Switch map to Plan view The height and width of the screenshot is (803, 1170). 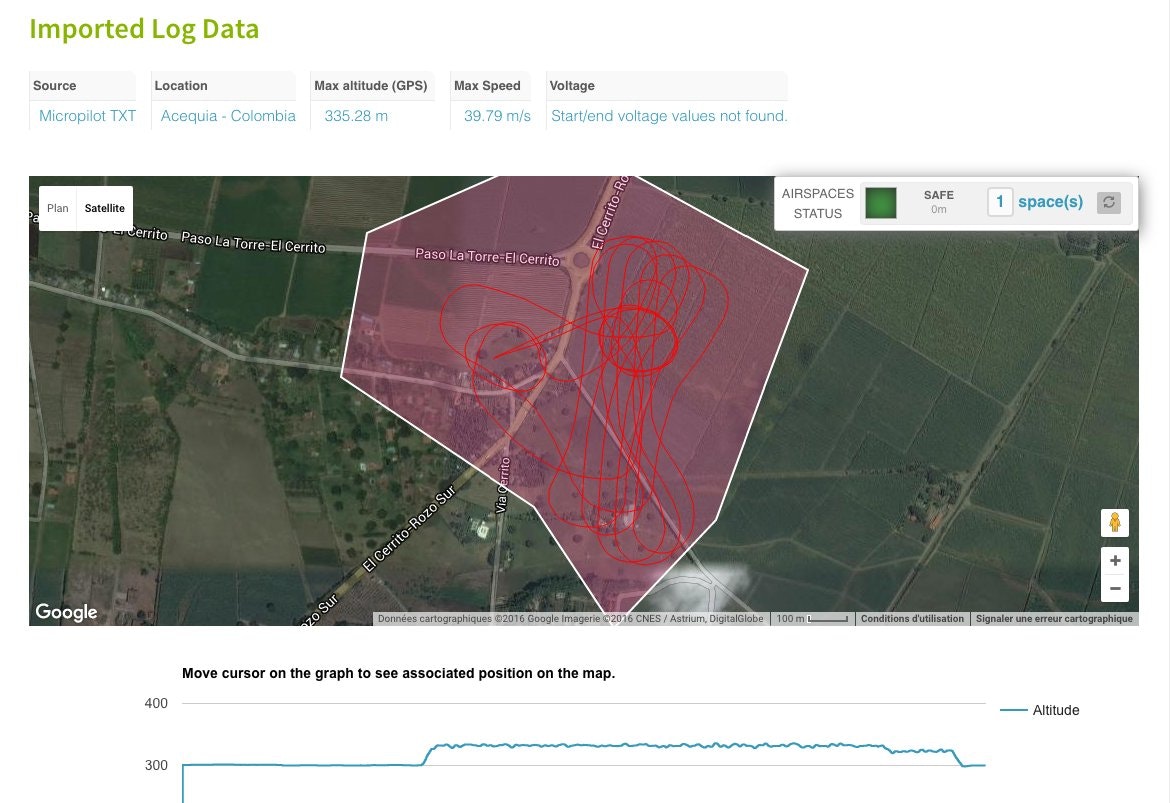click(x=57, y=208)
